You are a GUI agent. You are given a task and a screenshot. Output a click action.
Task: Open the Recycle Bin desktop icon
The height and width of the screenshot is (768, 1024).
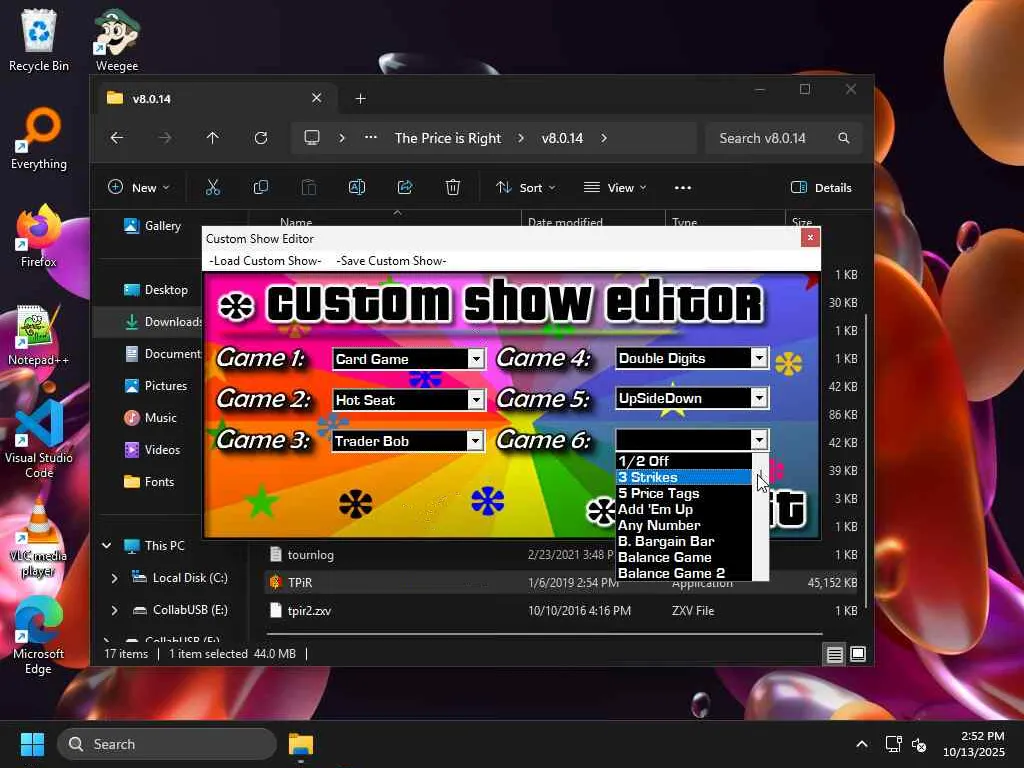coord(39,40)
